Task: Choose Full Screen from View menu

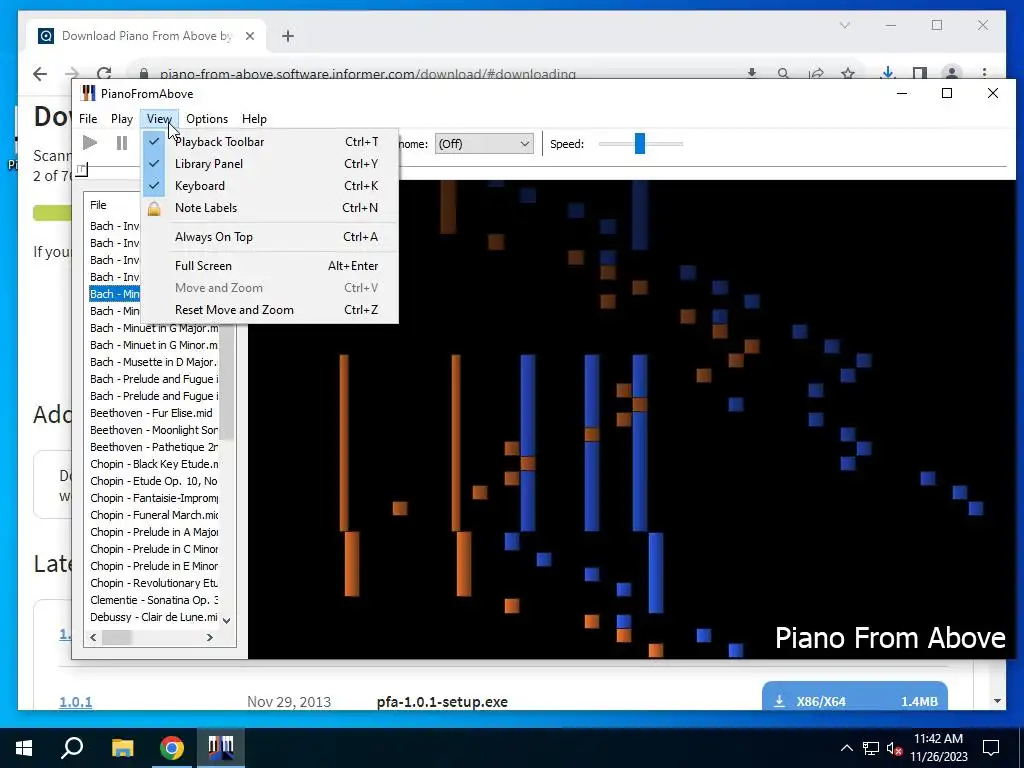Action: (x=269, y=266)
